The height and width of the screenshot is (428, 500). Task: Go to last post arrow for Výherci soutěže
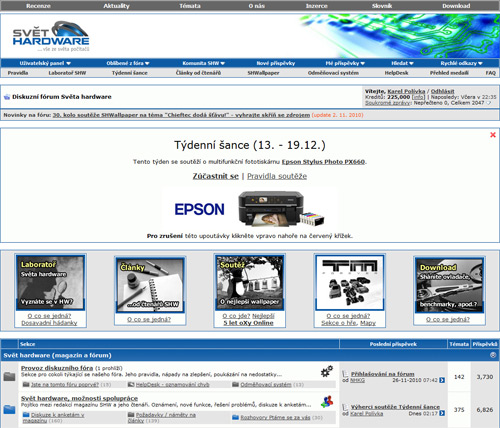[x=442, y=413]
